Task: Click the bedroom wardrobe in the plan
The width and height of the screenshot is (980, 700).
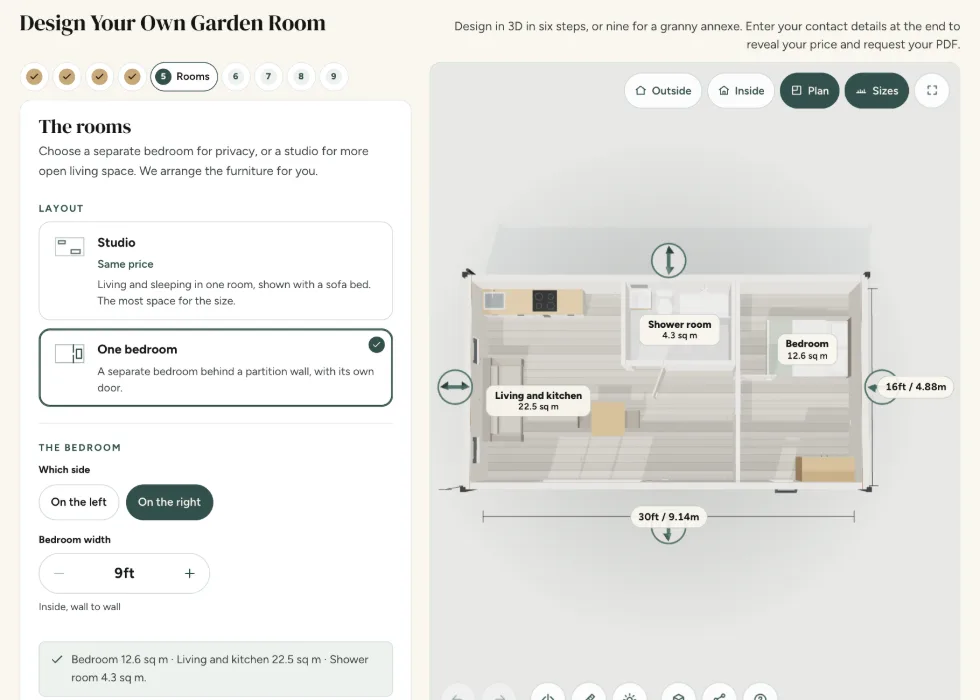Action: coord(825,468)
